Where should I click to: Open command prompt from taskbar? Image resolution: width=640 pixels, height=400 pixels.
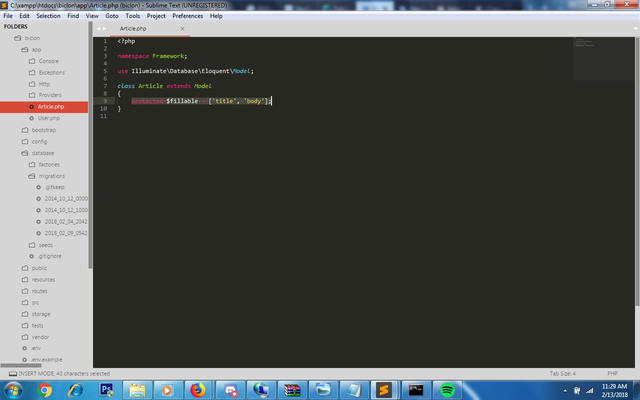click(416, 390)
